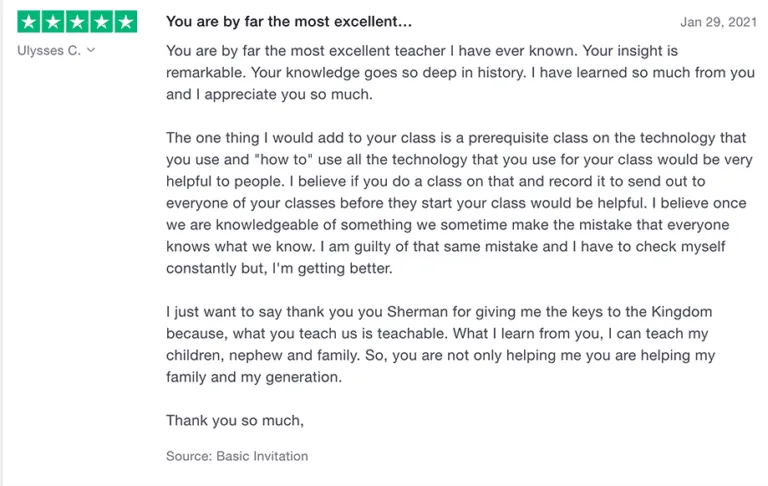Click the Source: Basic Invitation label
The image size is (768, 486).
237,456
